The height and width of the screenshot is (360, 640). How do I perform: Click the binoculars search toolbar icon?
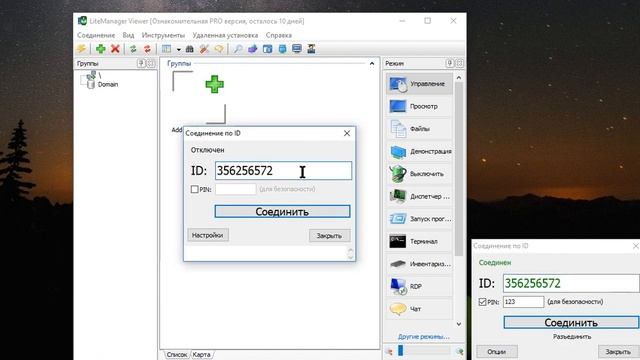190,49
